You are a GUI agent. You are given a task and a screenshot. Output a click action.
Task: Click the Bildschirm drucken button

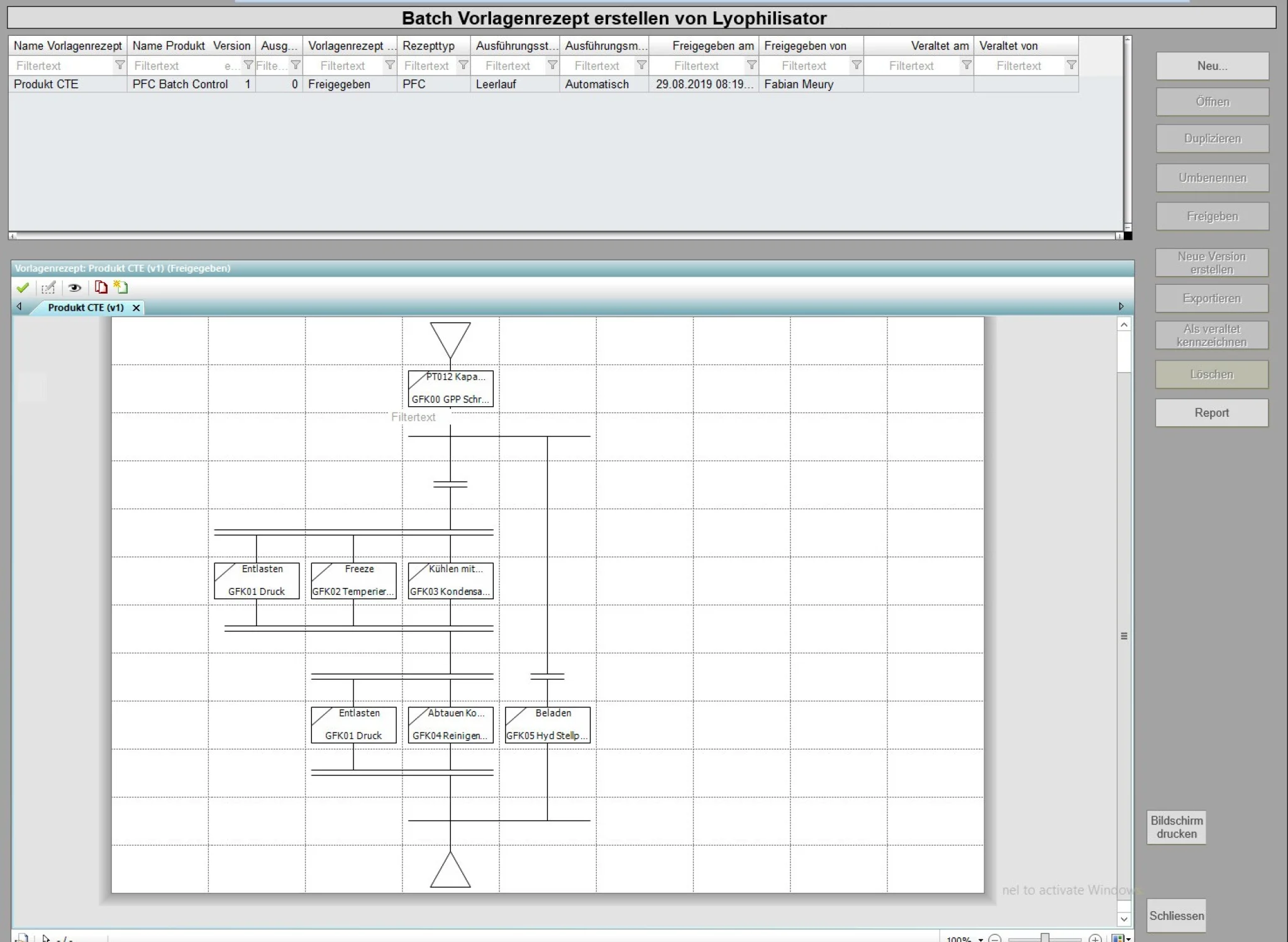click(x=1176, y=828)
